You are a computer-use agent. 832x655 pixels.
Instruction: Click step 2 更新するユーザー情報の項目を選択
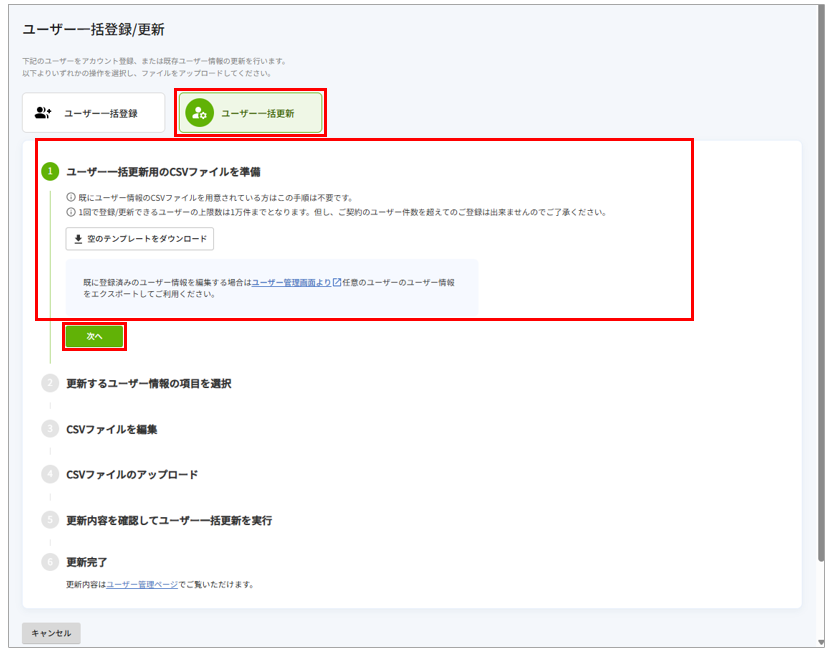click(149, 383)
